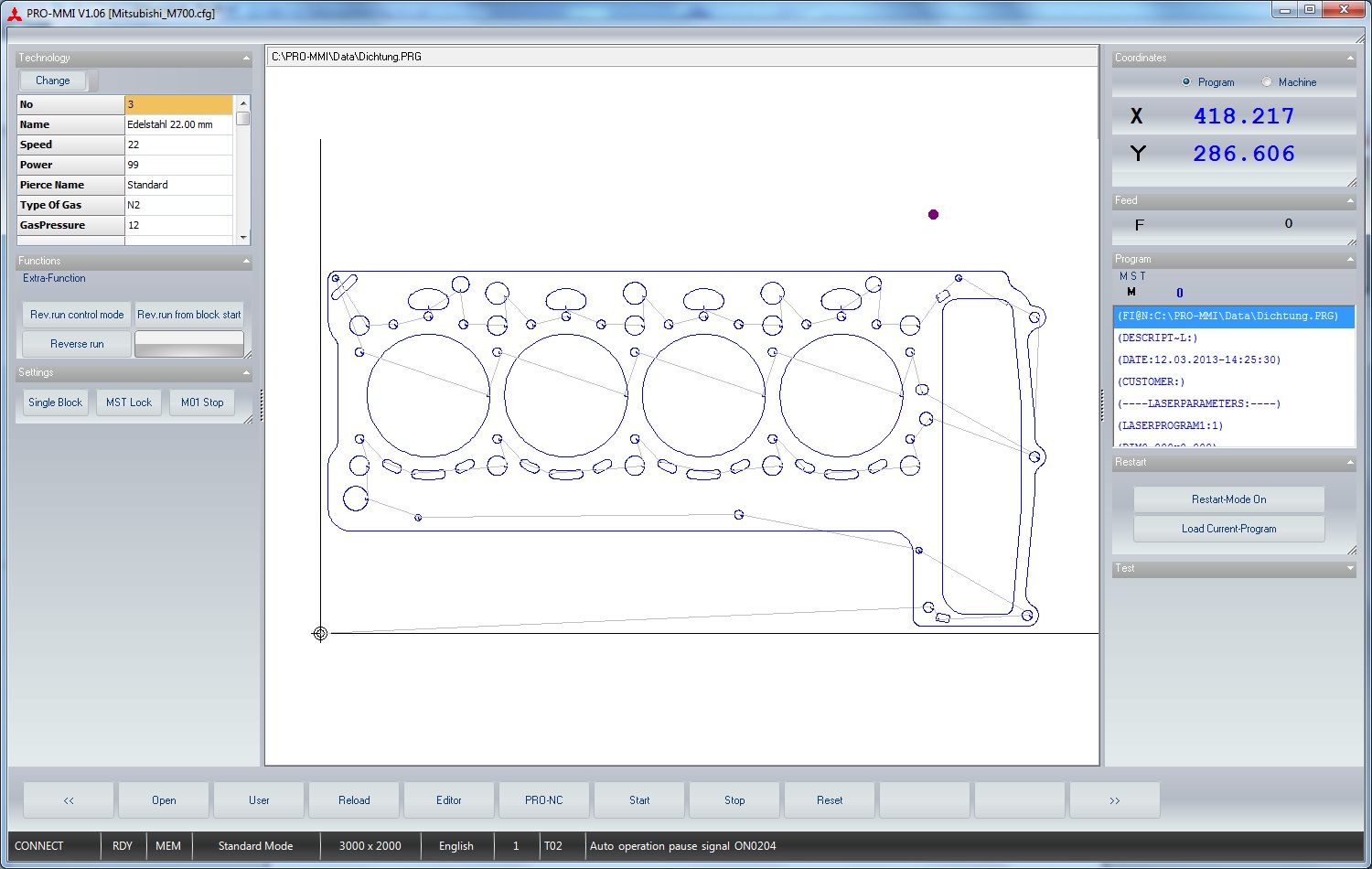Collapse the Restart panel
This screenshot has width=1372, height=869.
pos(1351,463)
